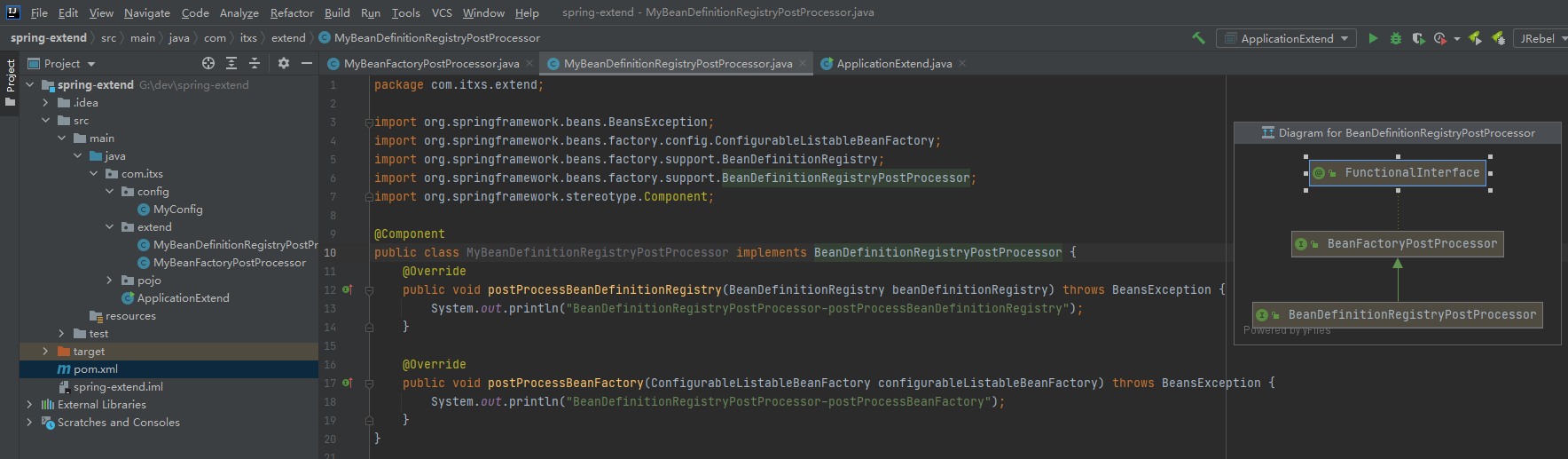Switch to the ApplicationExtend.java tab
The width and height of the screenshot is (1568, 459).
click(x=893, y=64)
